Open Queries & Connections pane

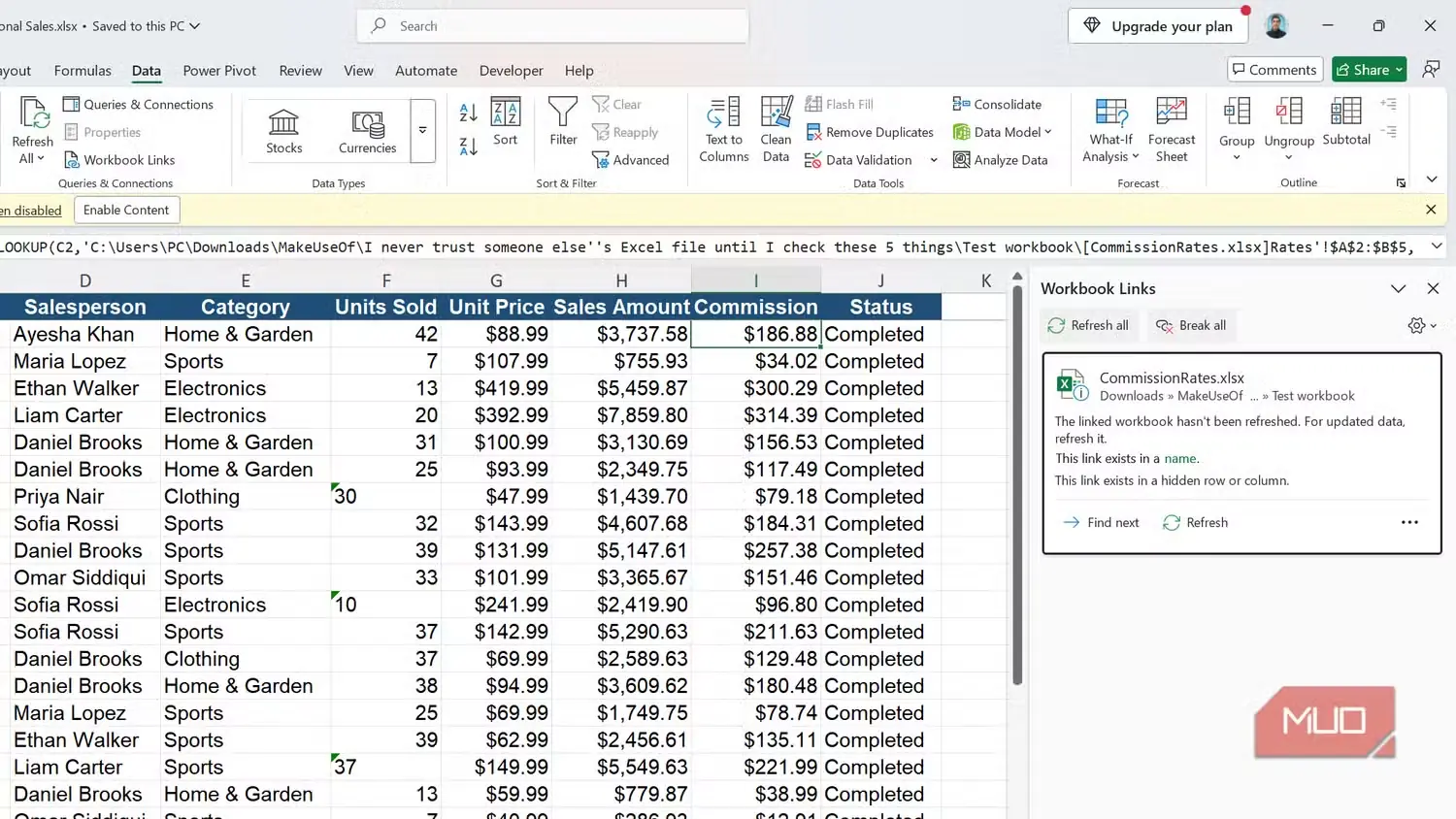(x=138, y=104)
